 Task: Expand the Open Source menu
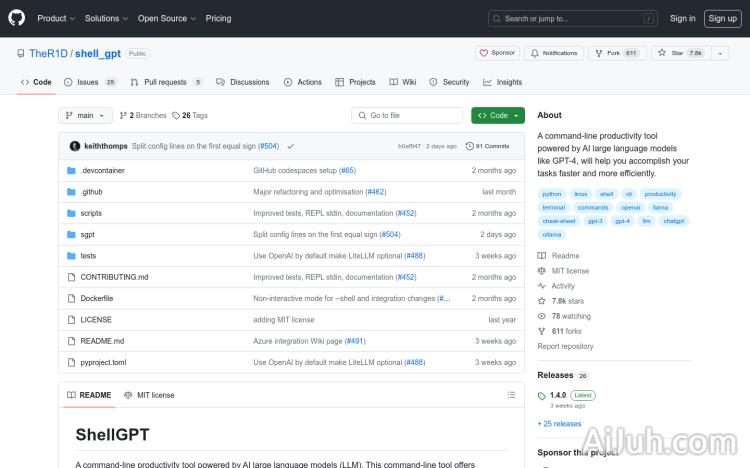point(166,18)
